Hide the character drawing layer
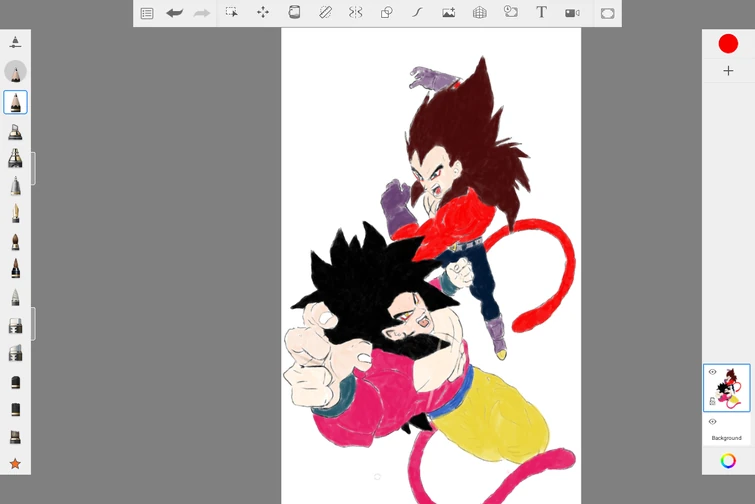755x504 pixels. point(712,372)
